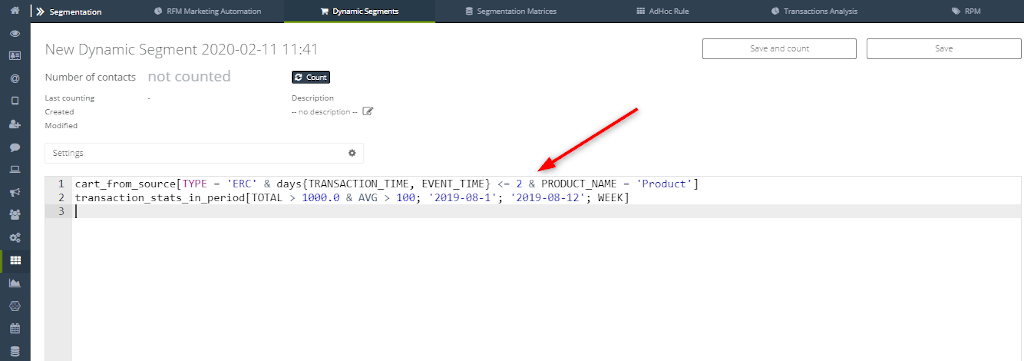Click the WEEK keyword in line 2
The image size is (1024, 361).
pyautogui.click(x=611, y=198)
